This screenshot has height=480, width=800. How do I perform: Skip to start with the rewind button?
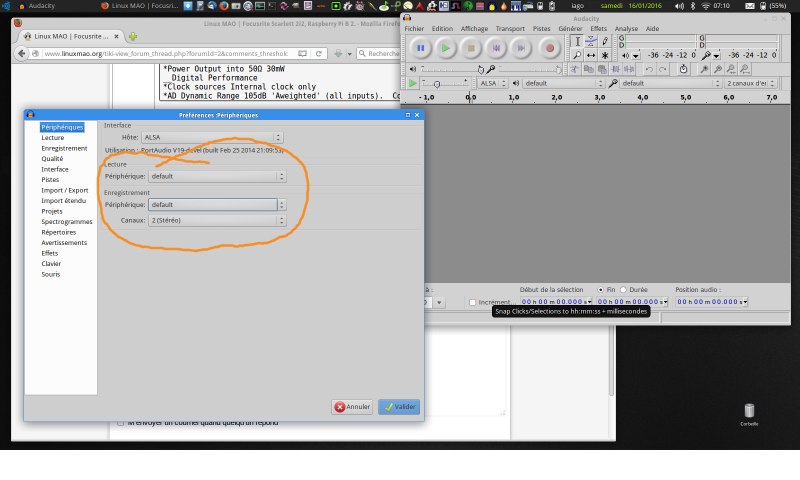(496, 48)
